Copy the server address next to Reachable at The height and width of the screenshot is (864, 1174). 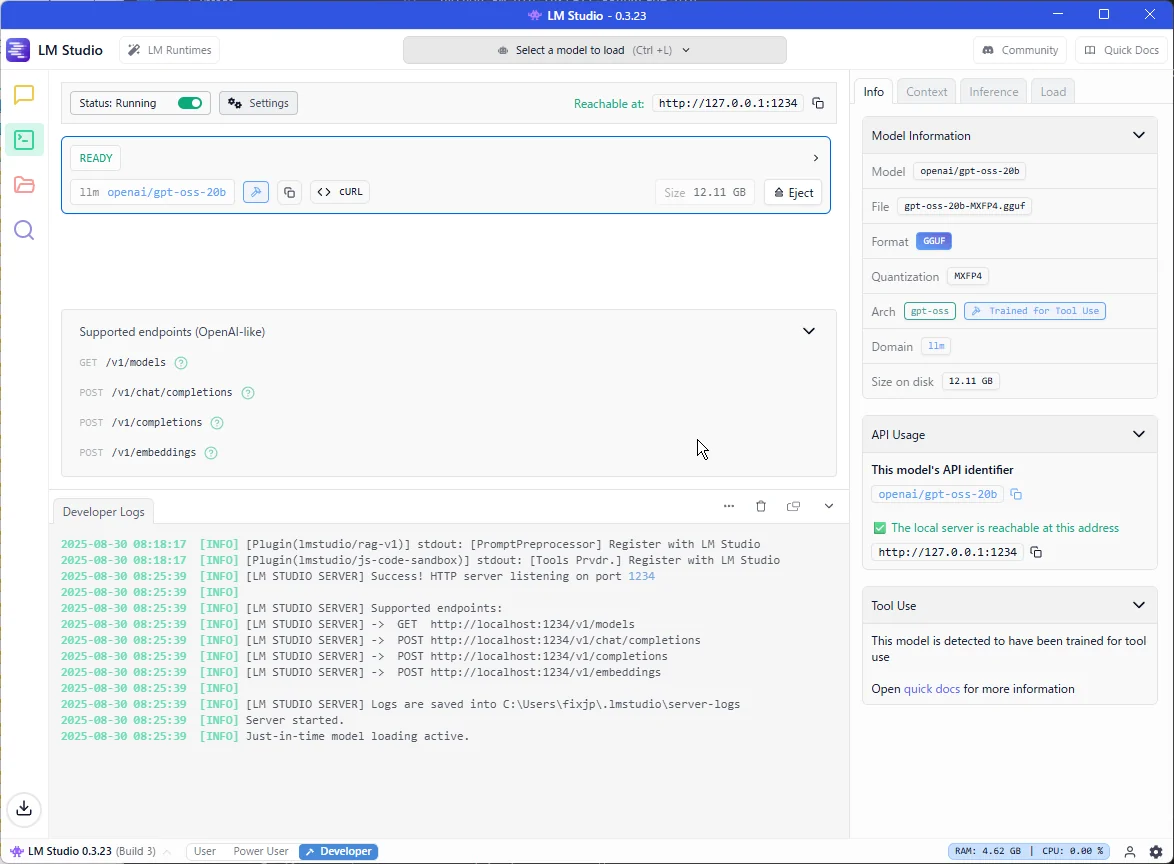tap(818, 103)
